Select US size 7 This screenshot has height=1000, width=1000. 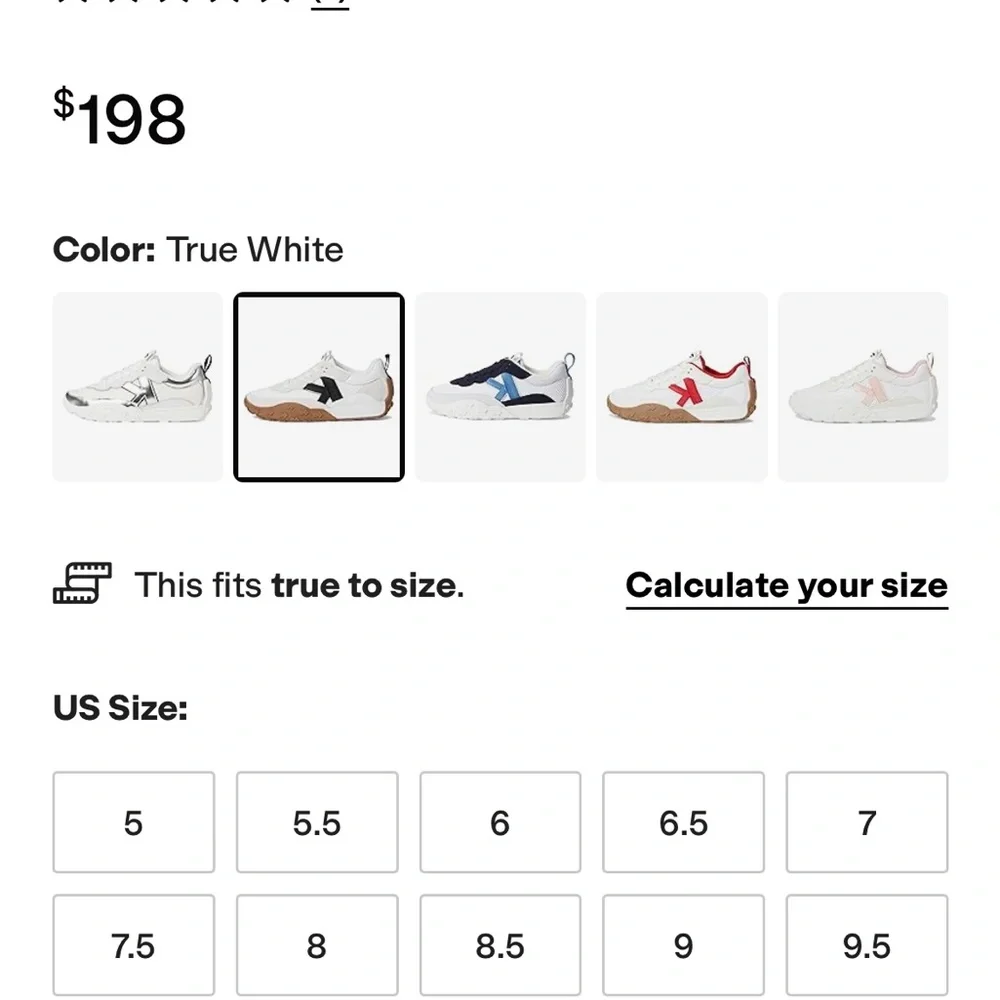coord(867,822)
